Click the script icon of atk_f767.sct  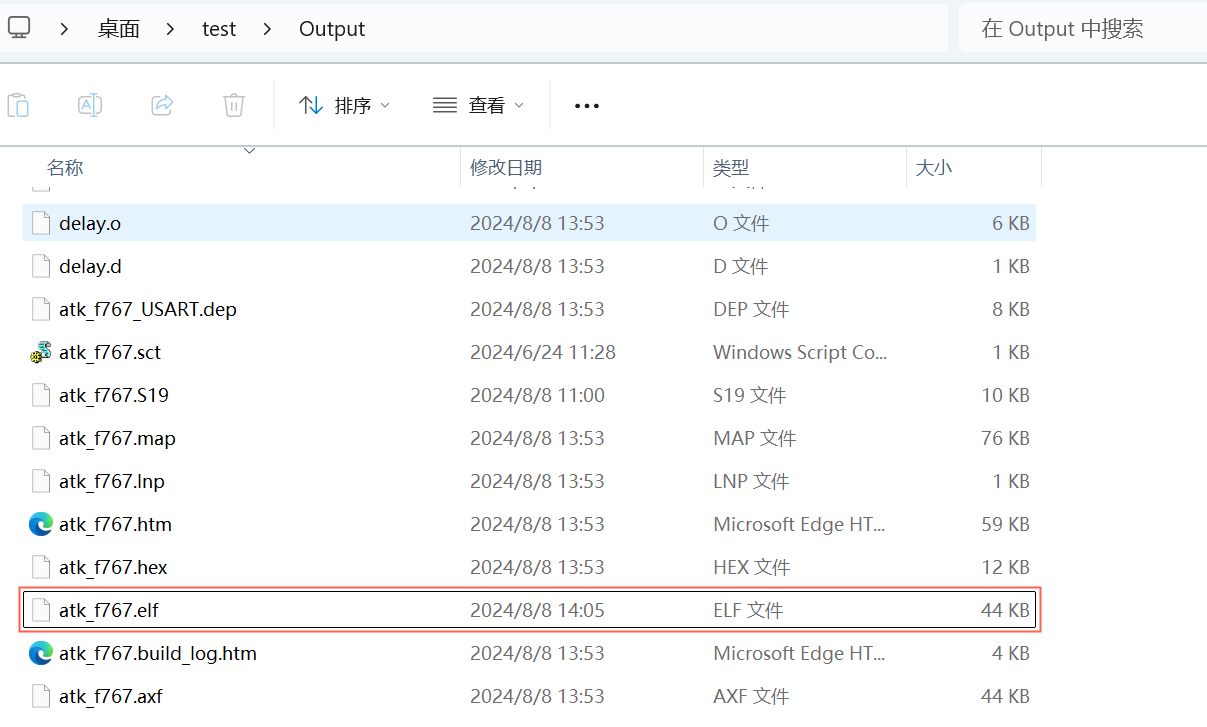click(x=41, y=352)
